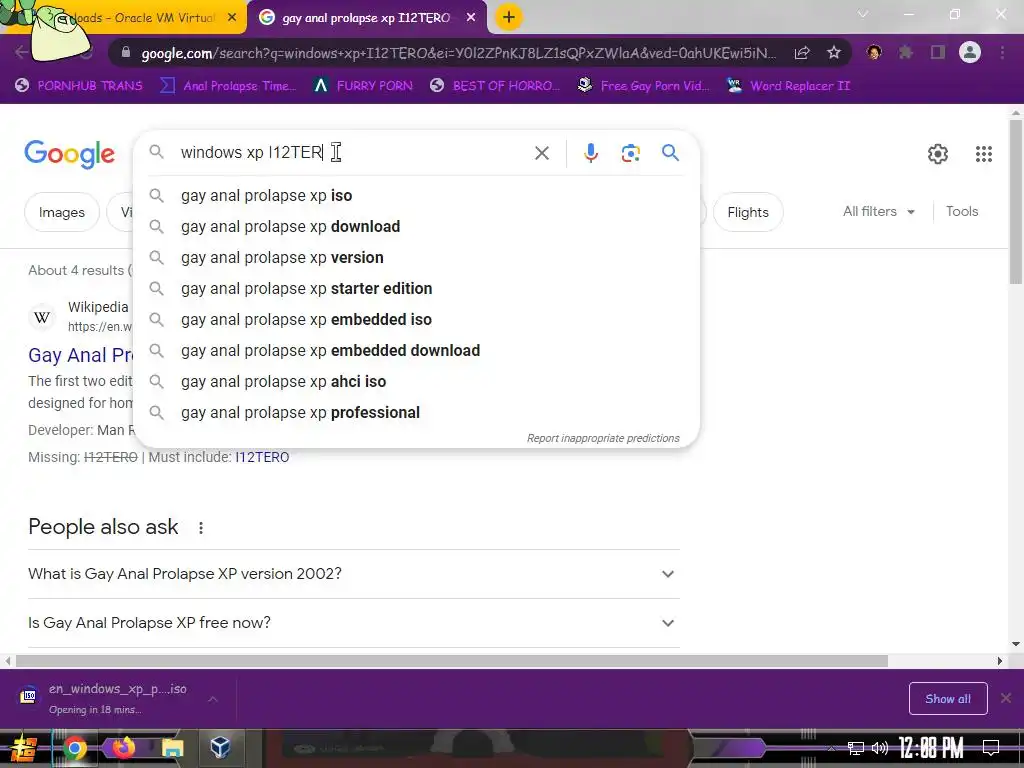Open the Windows Start button
The image size is (1024, 768).
pyautogui.click(x=23, y=748)
